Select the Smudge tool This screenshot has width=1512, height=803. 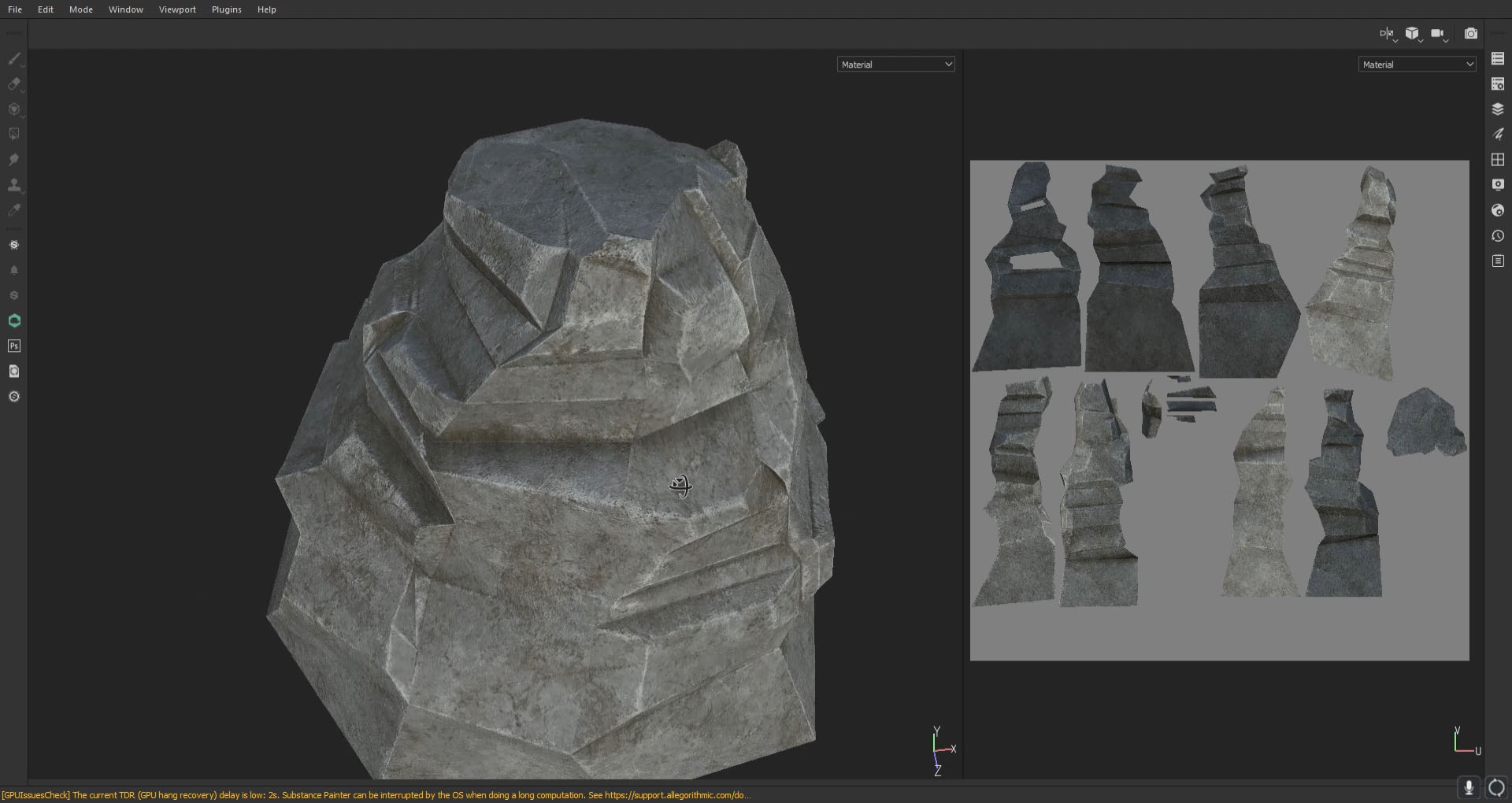(14, 160)
